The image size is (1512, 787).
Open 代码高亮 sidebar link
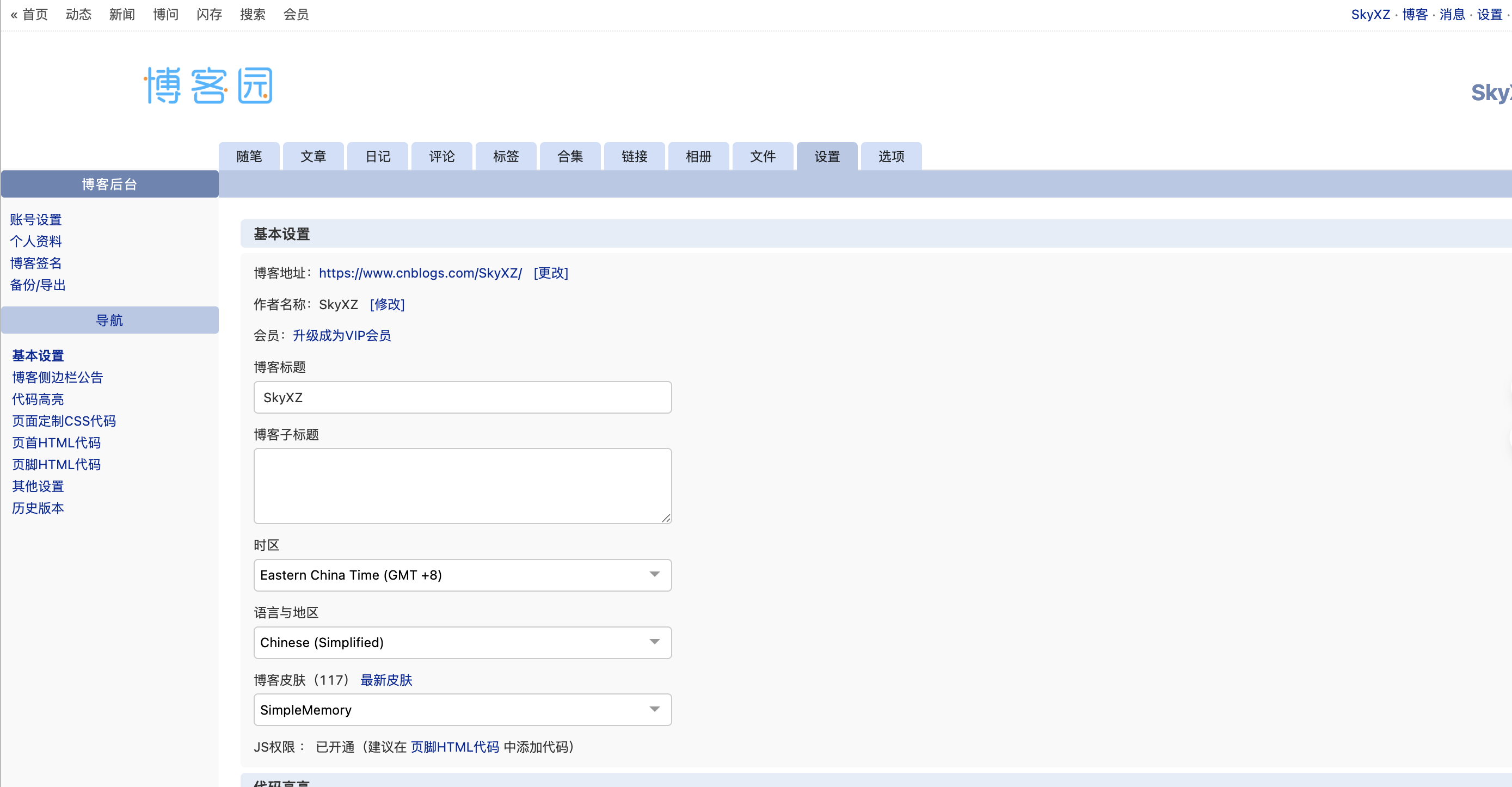click(x=38, y=399)
